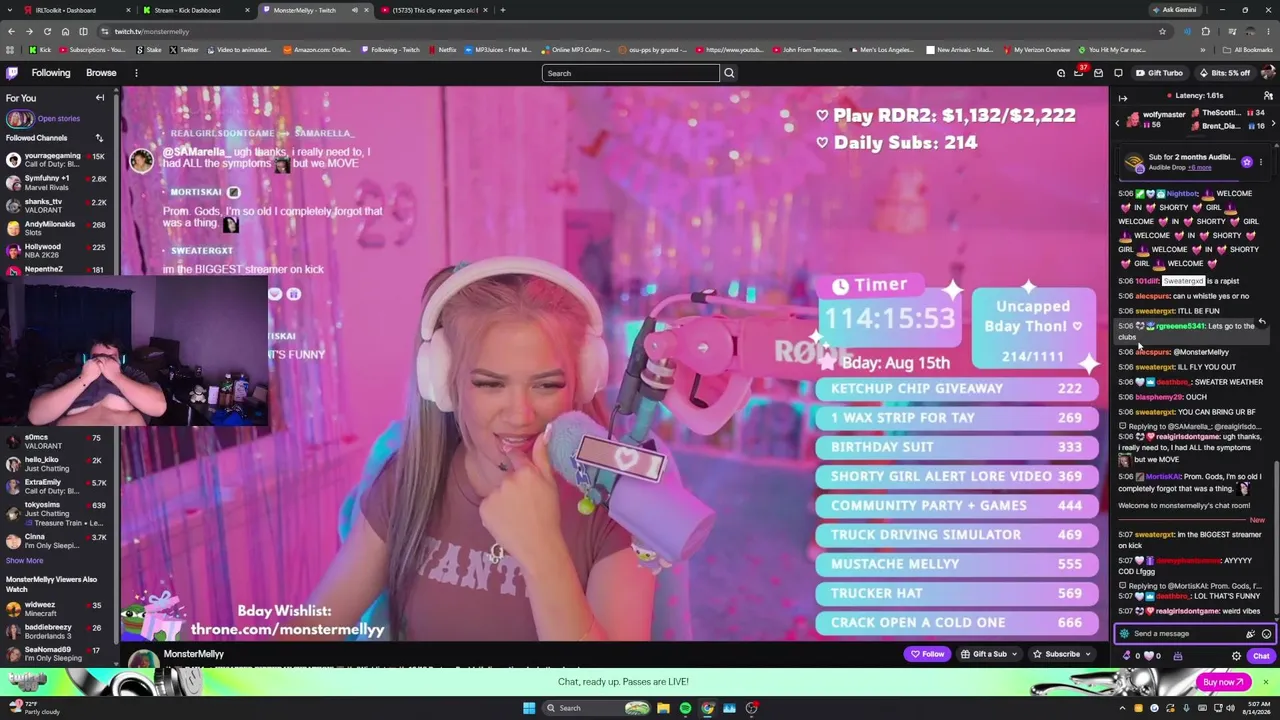The width and height of the screenshot is (1280, 720).
Task: Open File Explorer from the taskbar
Action: coord(663,708)
